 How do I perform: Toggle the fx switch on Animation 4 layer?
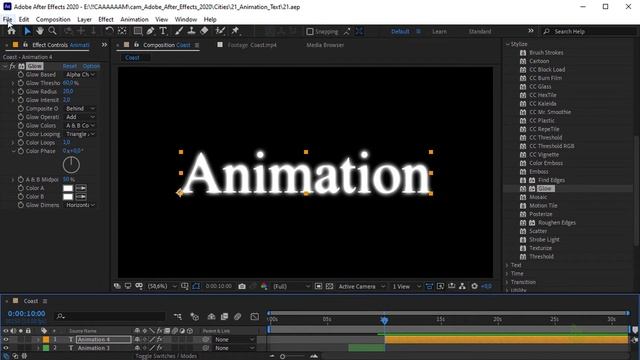click(159, 340)
